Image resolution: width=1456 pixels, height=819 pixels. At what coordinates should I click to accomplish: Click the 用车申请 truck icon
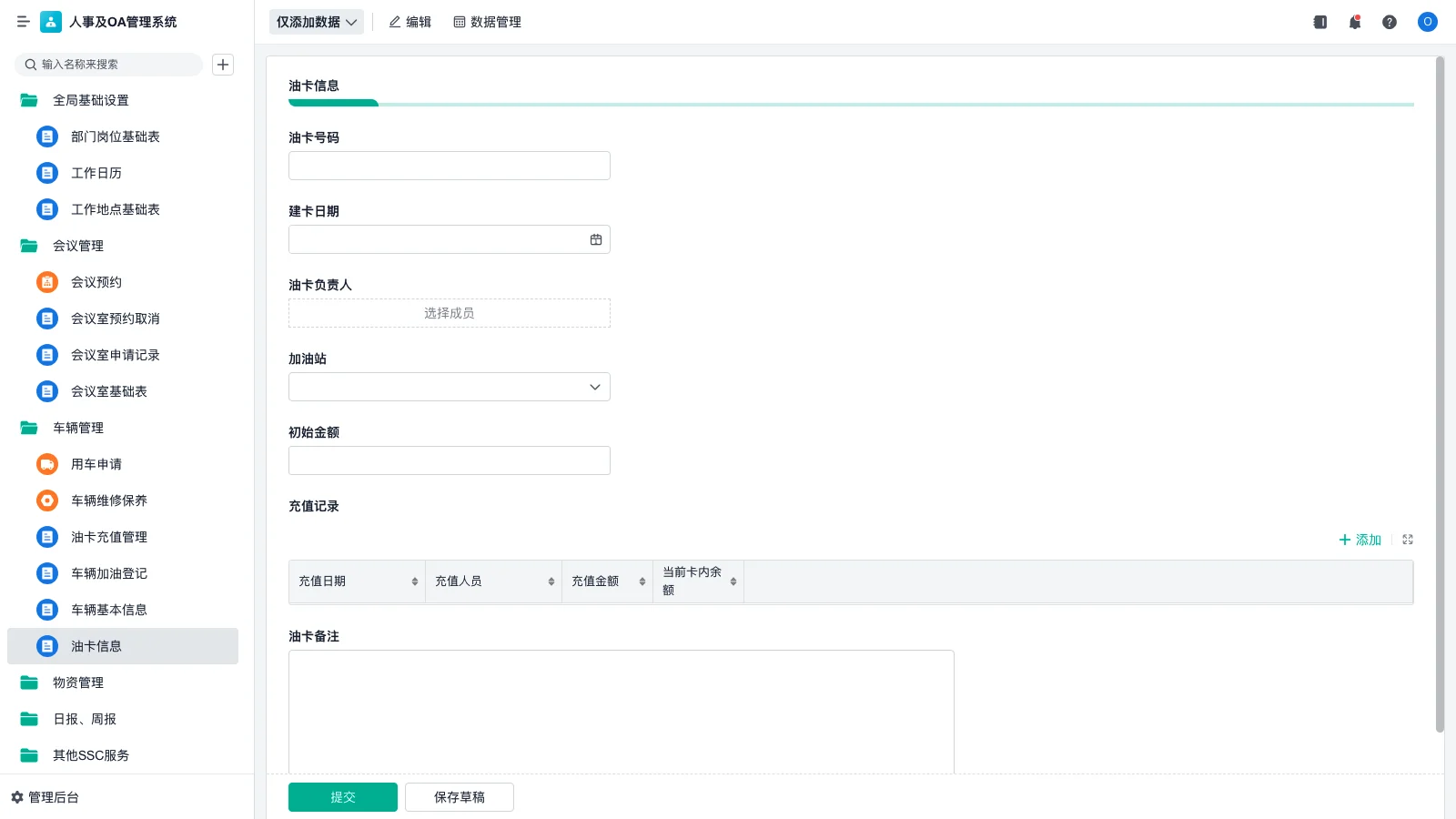47,464
